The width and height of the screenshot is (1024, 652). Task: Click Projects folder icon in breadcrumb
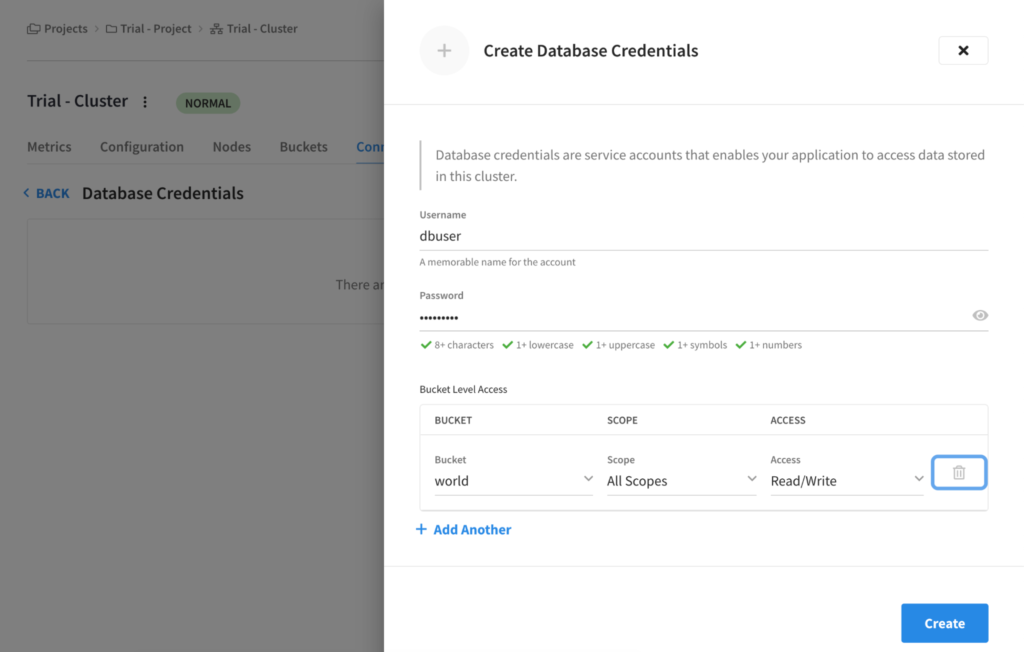point(33,29)
